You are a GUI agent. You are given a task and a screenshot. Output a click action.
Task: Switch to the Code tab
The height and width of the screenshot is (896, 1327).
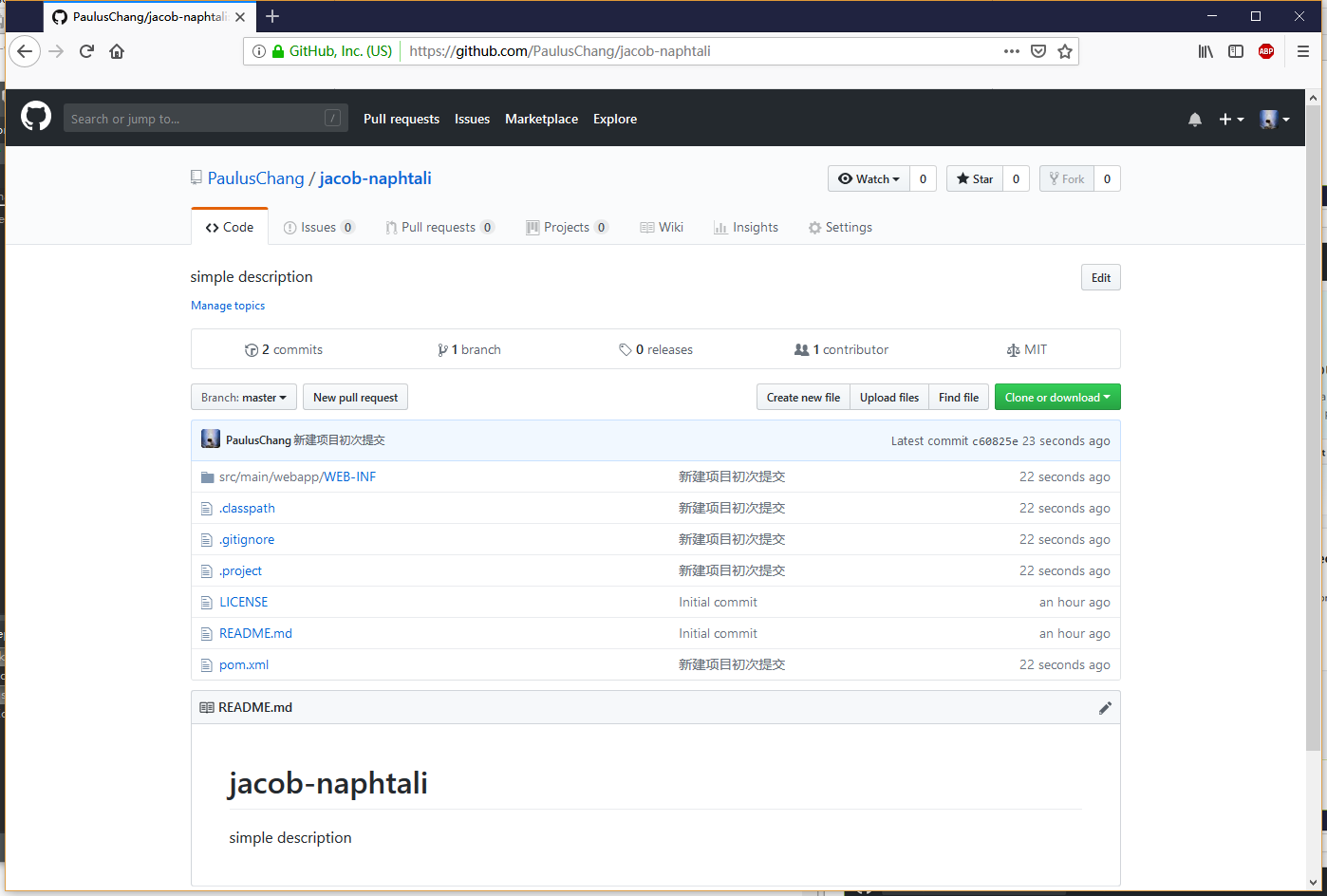(x=230, y=228)
